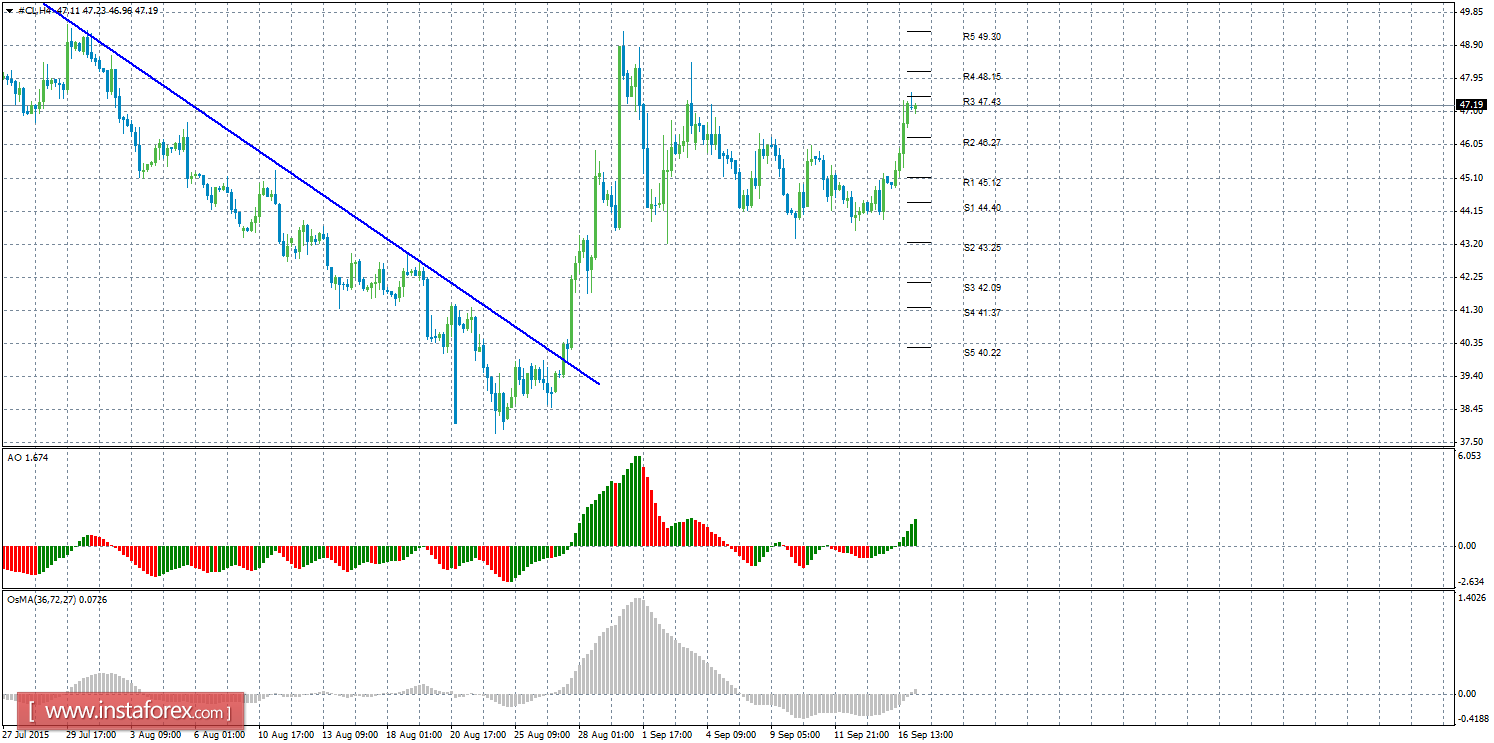Click 42.25 on the price scale
The height and width of the screenshot is (743, 1494).
[x=1471, y=276]
